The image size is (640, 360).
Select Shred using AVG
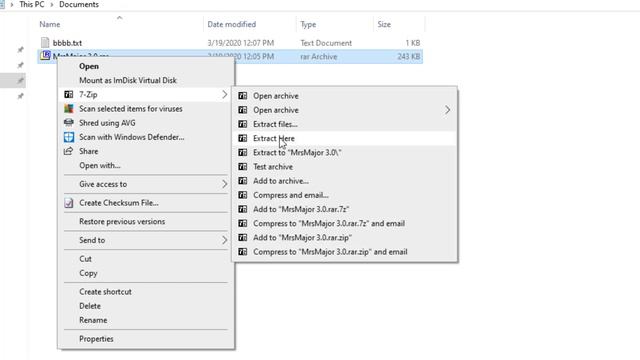(107, 123)
